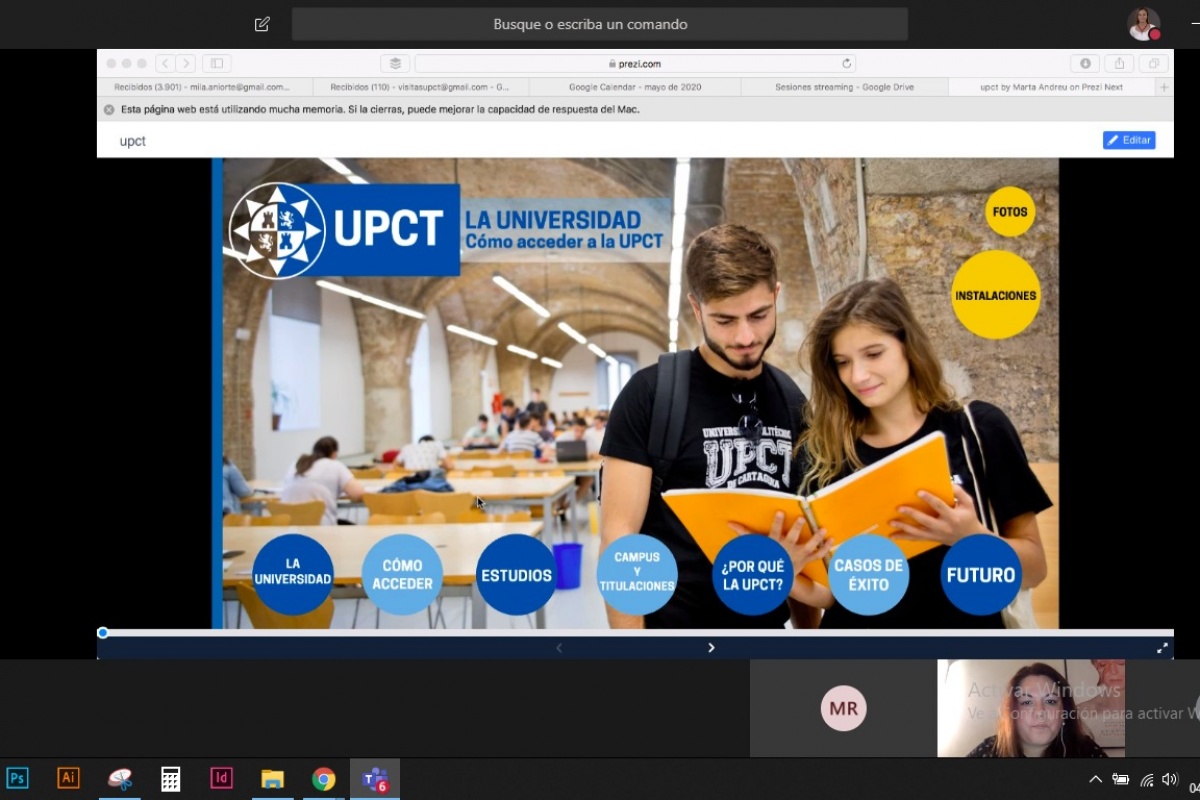Screen dimensions: 1200x800
Task: Open the Calculator app on the taskbar
Action: click(x=171, y=779)
